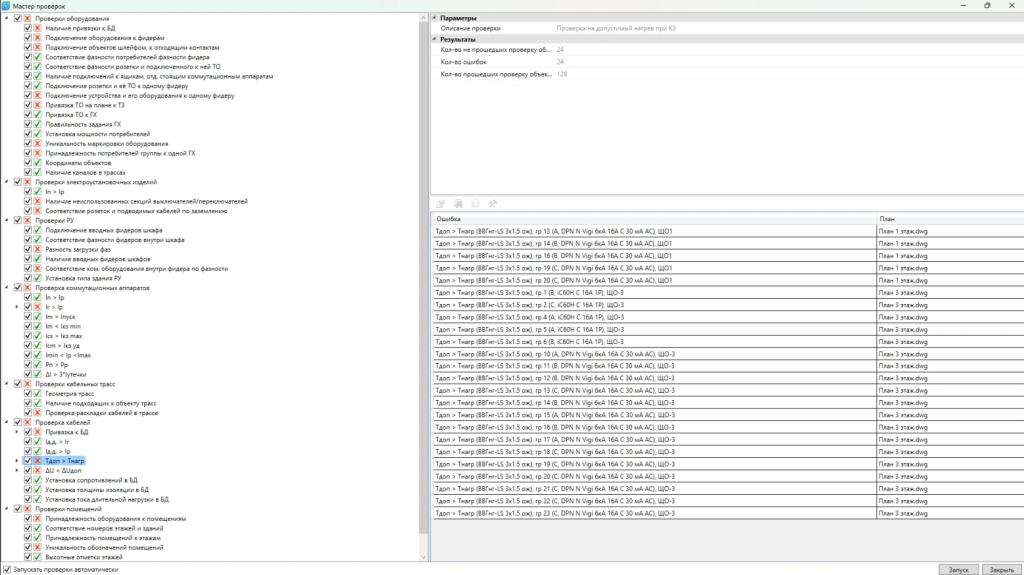The height and width of the screenshot is (575, 1024).
Task: Click the first edit icon in the errors toolbar
Action: click(x=441, y=203)
